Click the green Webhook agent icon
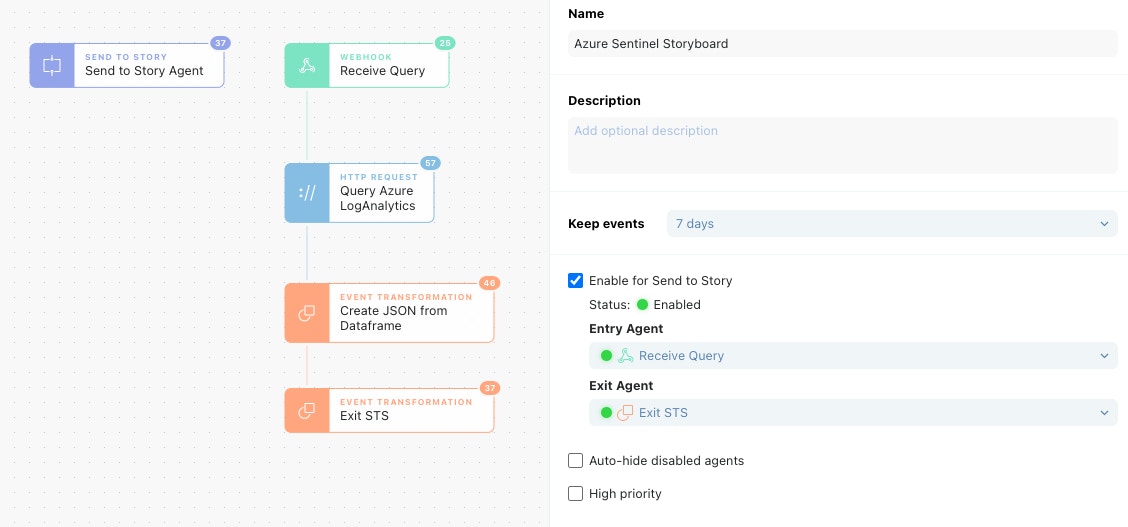Image resolution: width=1128 pixels, height=527 pixels. point(307,66)
